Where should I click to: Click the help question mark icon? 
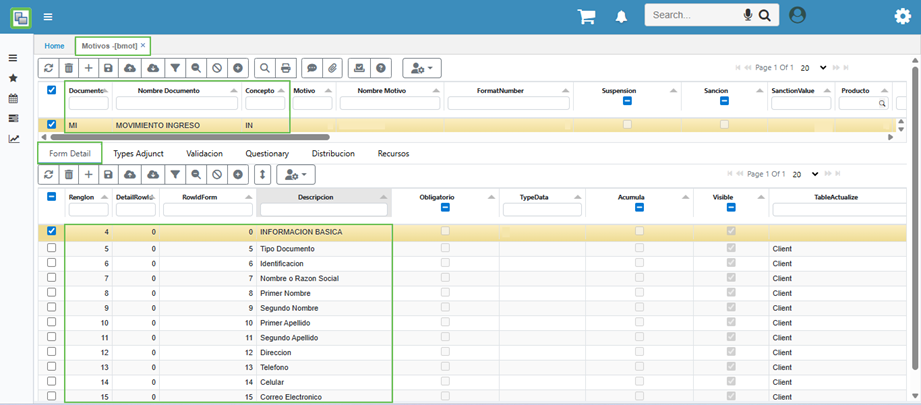coord(380,68)
